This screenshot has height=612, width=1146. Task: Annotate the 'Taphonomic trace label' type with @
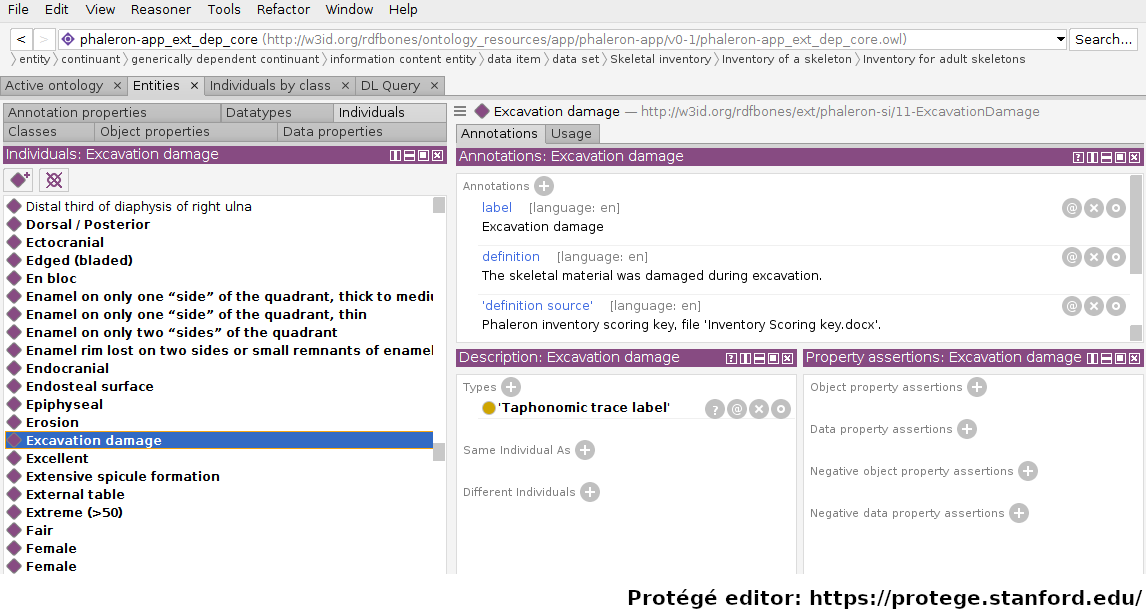point(737,409)
